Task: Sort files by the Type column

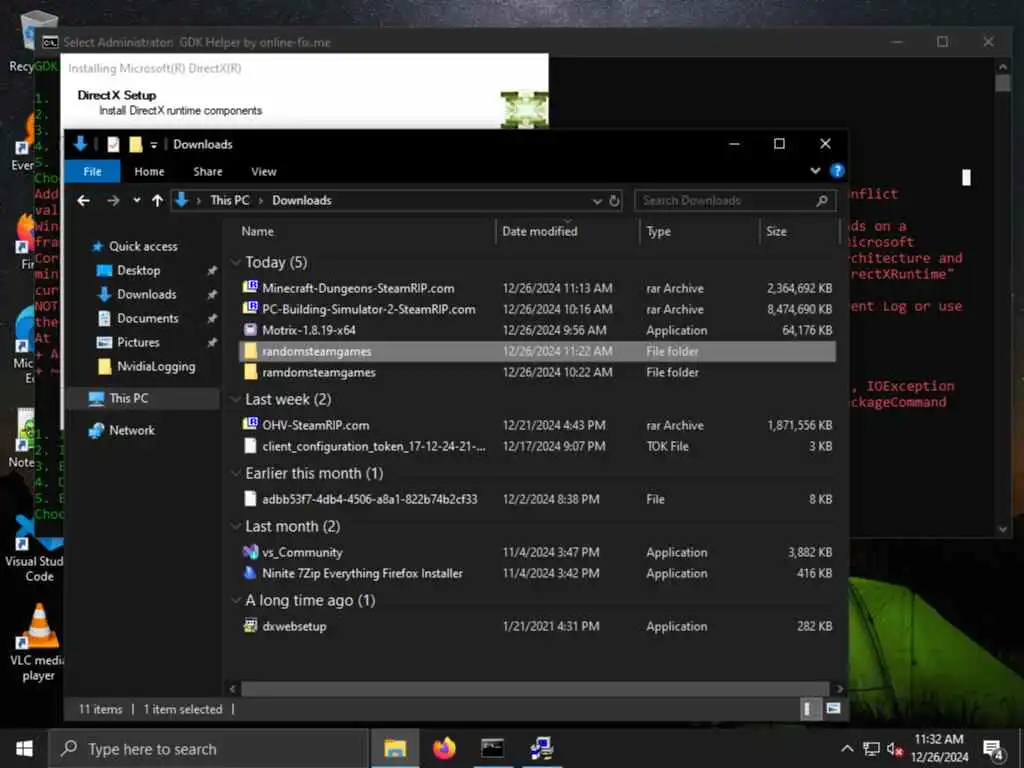Action: [x=658, y=231]
